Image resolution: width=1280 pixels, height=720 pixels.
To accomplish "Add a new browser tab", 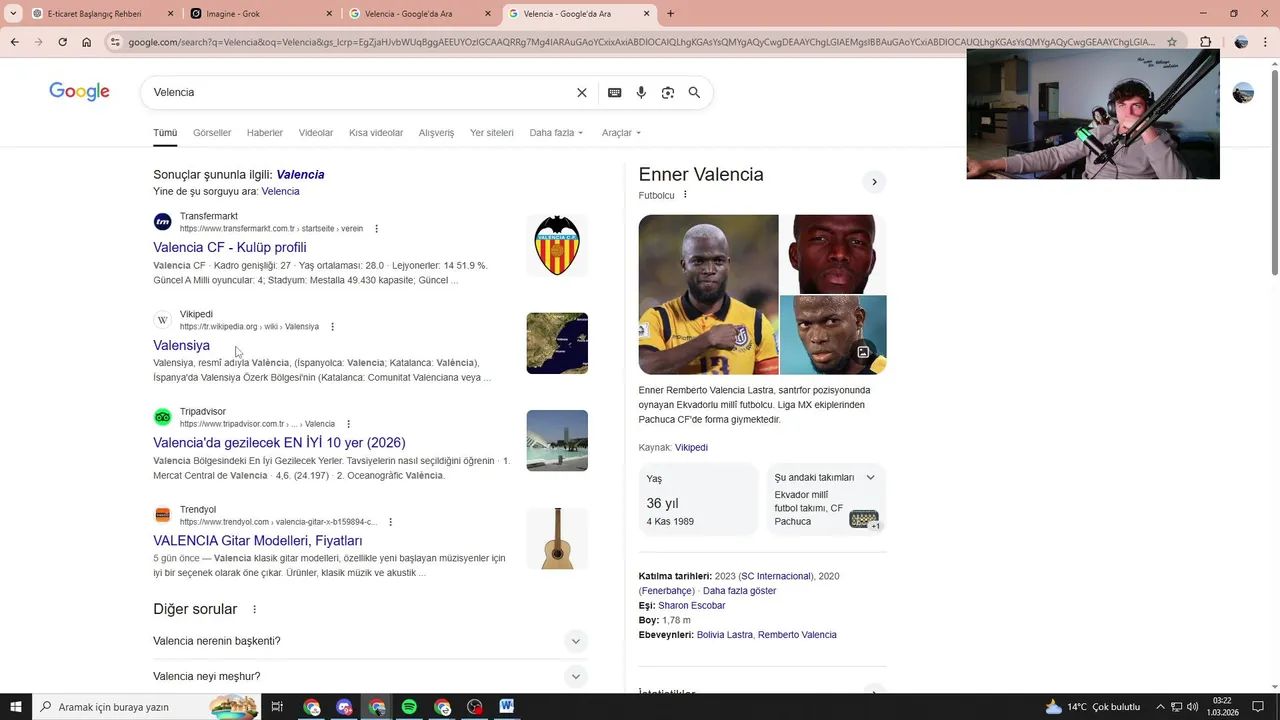I will pyautogui.click(x=670, y=14).
